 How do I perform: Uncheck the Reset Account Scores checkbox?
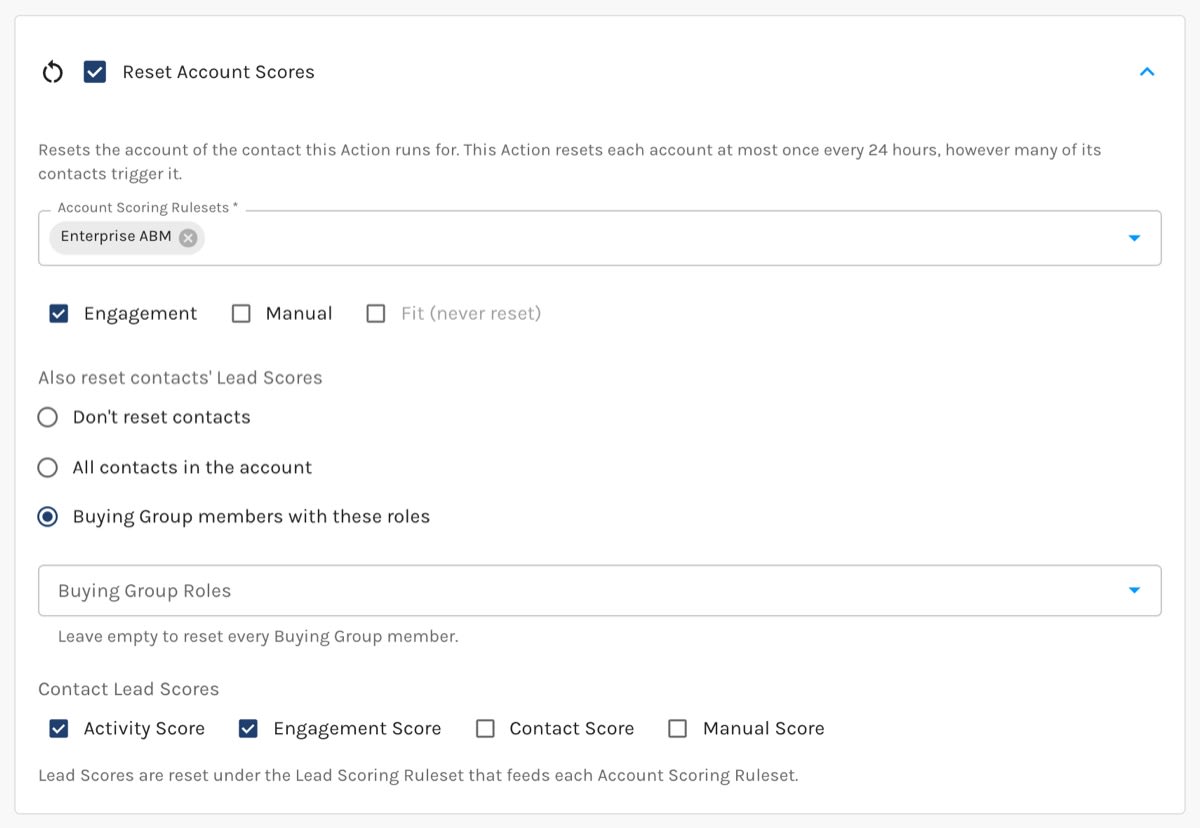coord(95,72)
